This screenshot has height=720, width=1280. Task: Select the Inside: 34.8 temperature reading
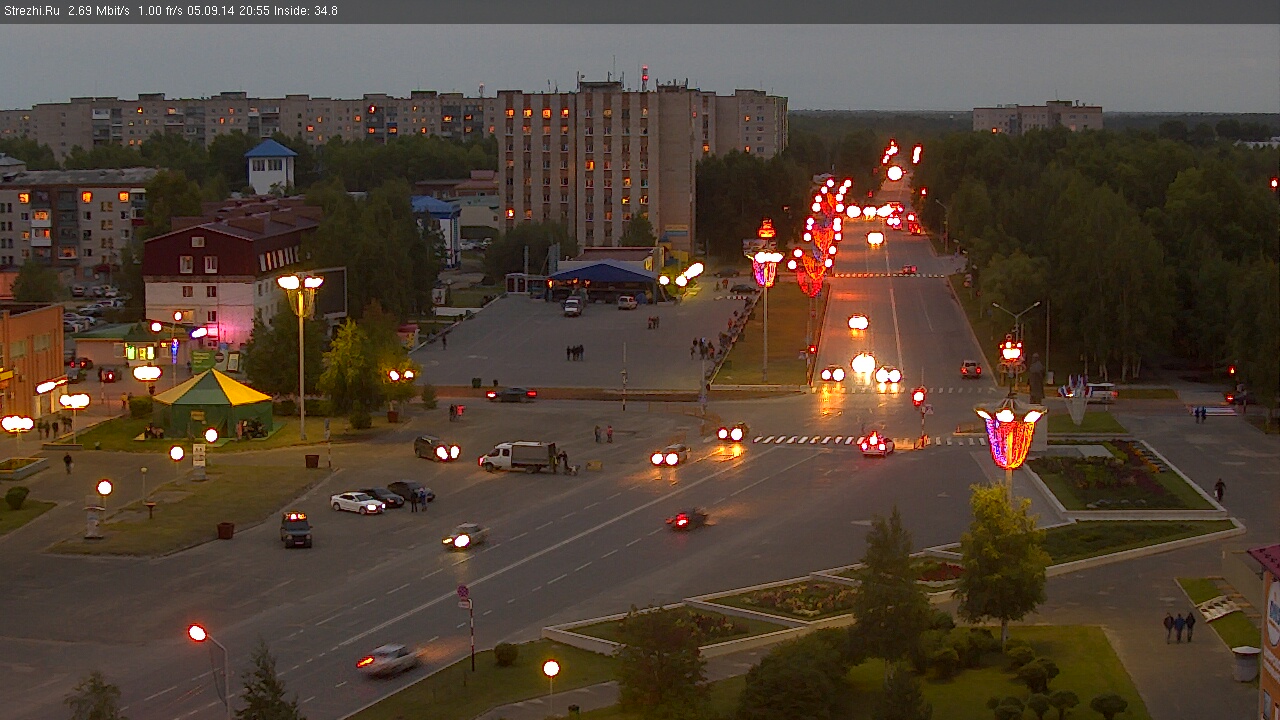click(306, 11)
